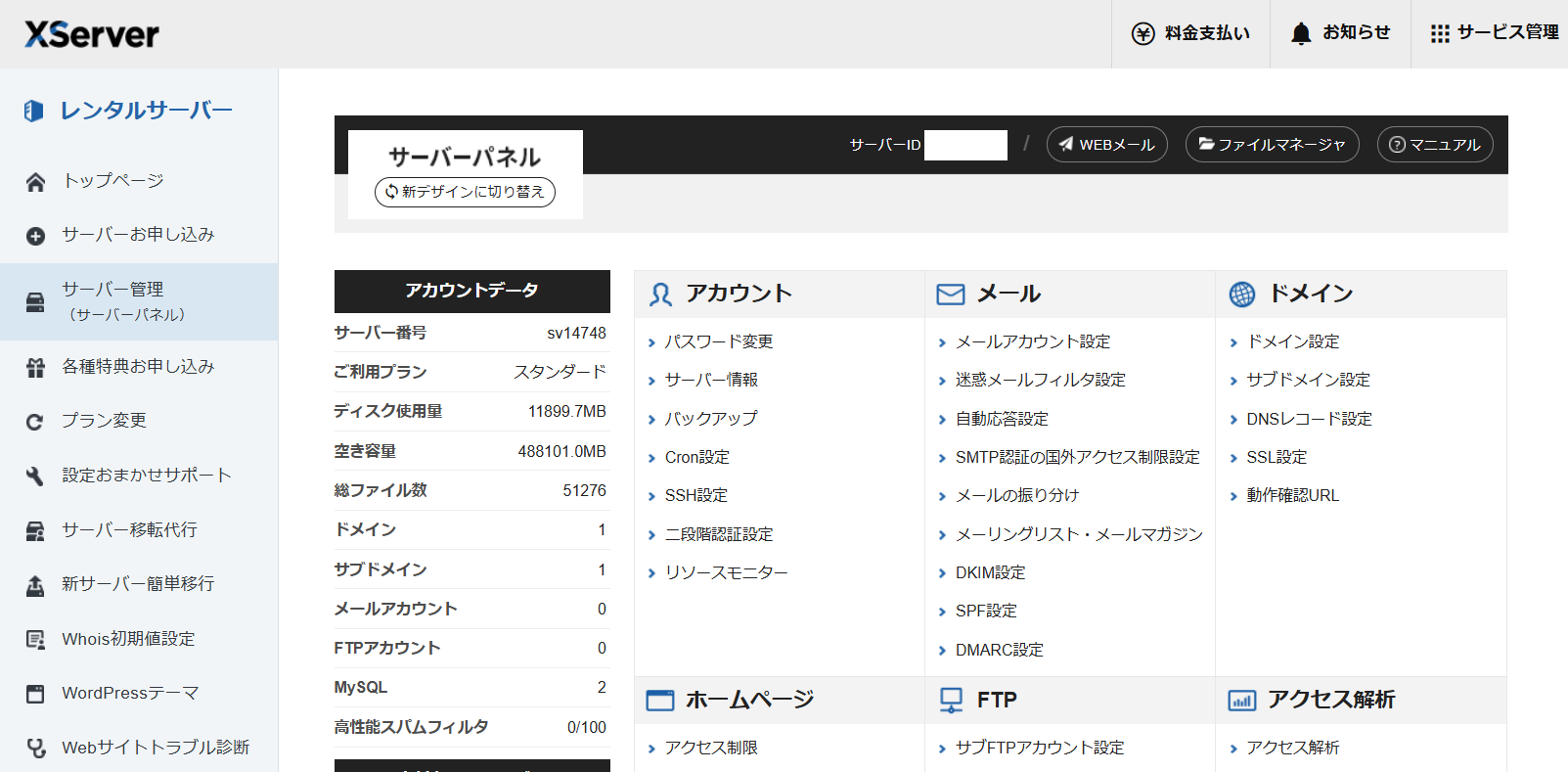Viewport: 1568px width, 772px height.
Task: Click server number value sv14748
Action: click(x=576, y=333)
